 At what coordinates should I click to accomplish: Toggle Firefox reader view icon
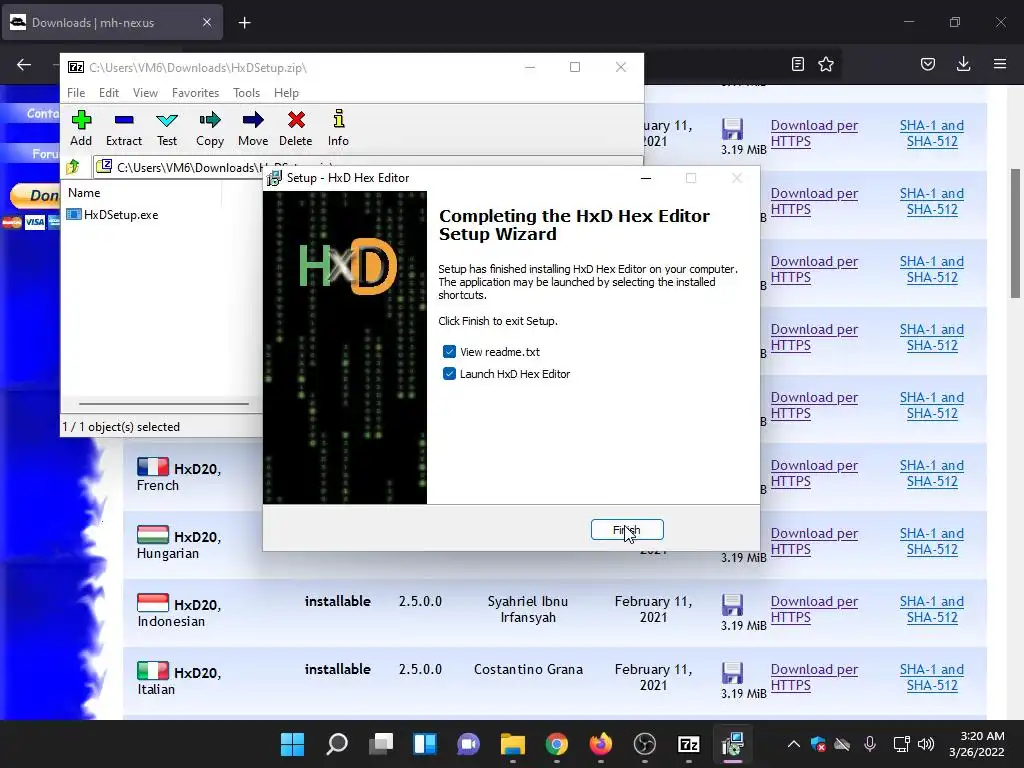pyautogui.click(x=797, y=64)
